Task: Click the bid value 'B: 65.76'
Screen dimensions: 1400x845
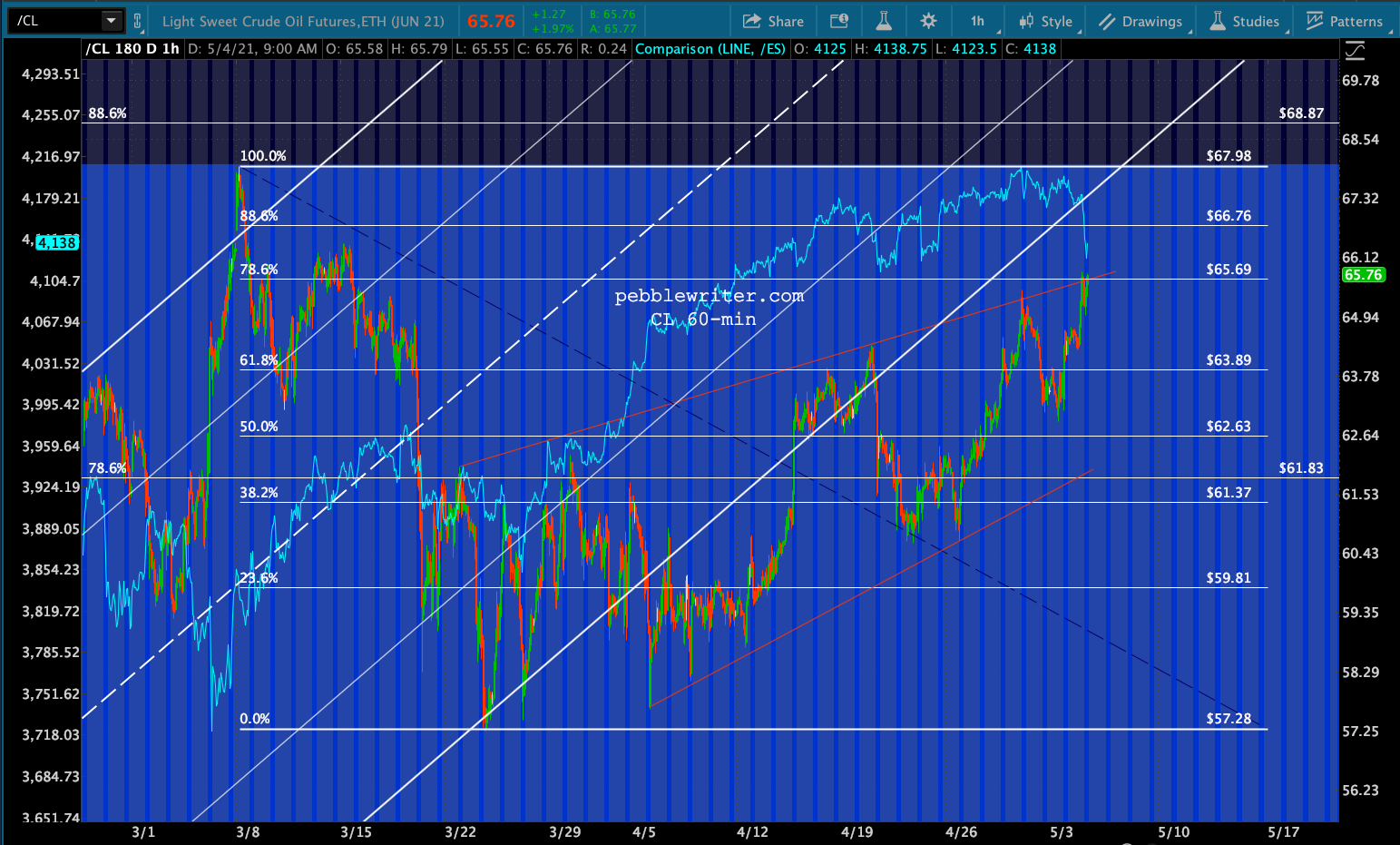Action: pyautogui.click(x=612, y=15)
